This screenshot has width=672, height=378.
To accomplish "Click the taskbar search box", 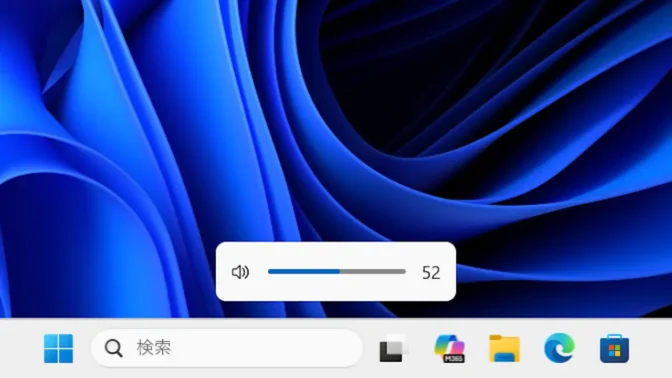I will point(227,348).
